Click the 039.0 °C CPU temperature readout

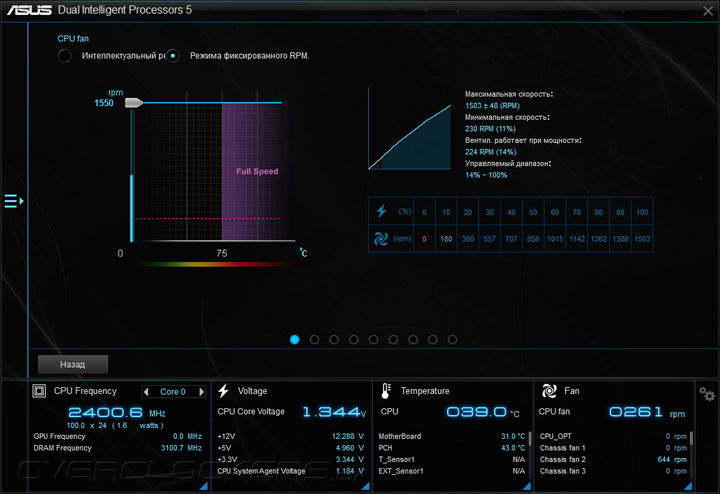[x=483, y=412]
